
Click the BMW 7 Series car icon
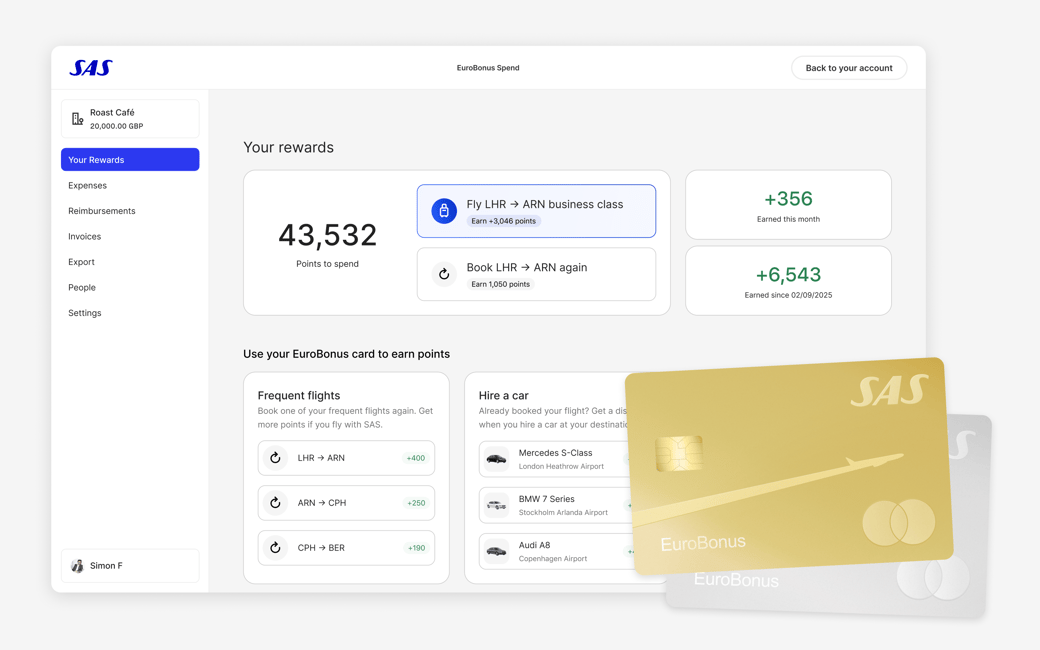pyautogui.click(x=496, y=505)
